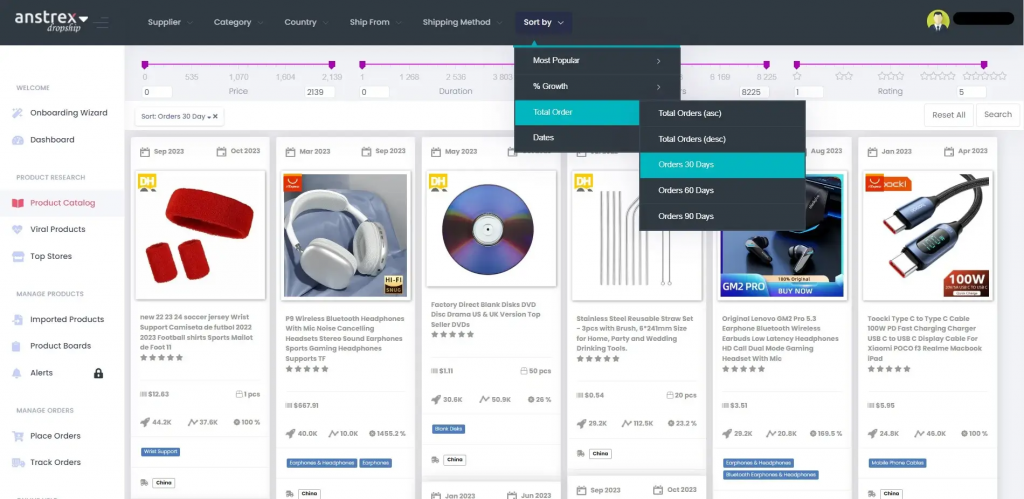Screen dimensions: 1024x499
Task: Click the user profile avatar
Action: (x=937, y=21)
